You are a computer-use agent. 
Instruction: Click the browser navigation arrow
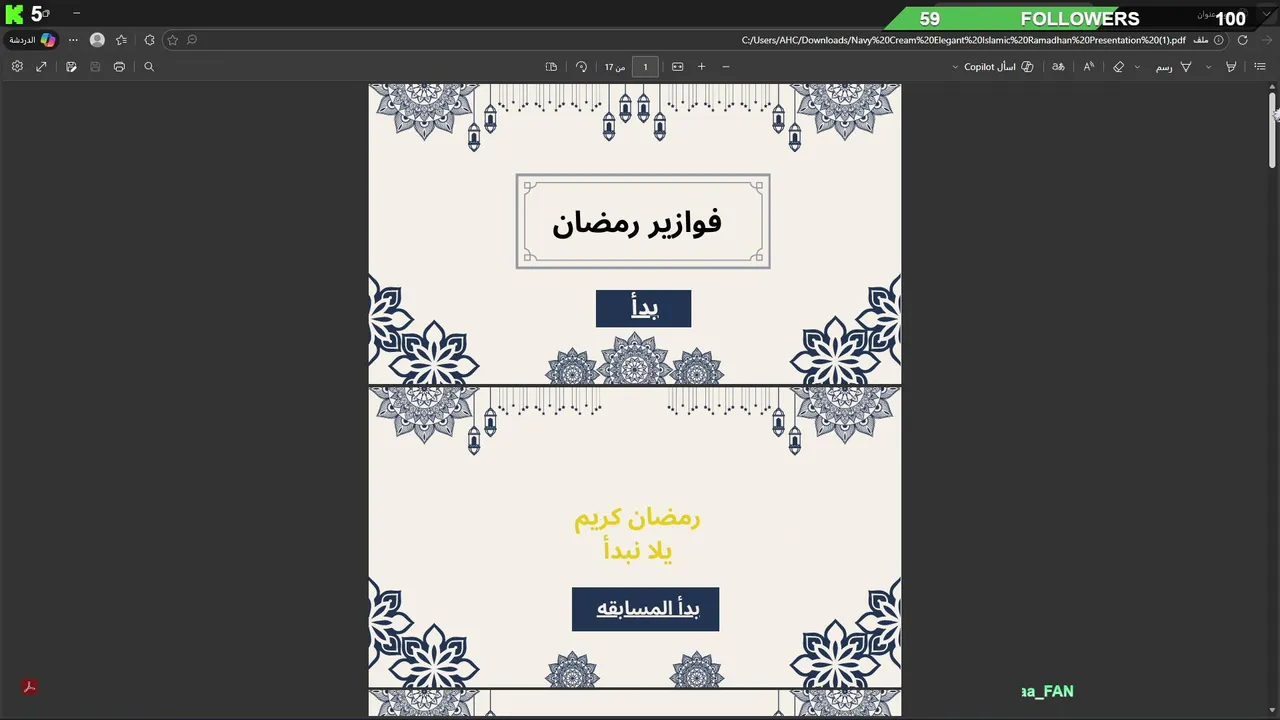(1265, 40)
